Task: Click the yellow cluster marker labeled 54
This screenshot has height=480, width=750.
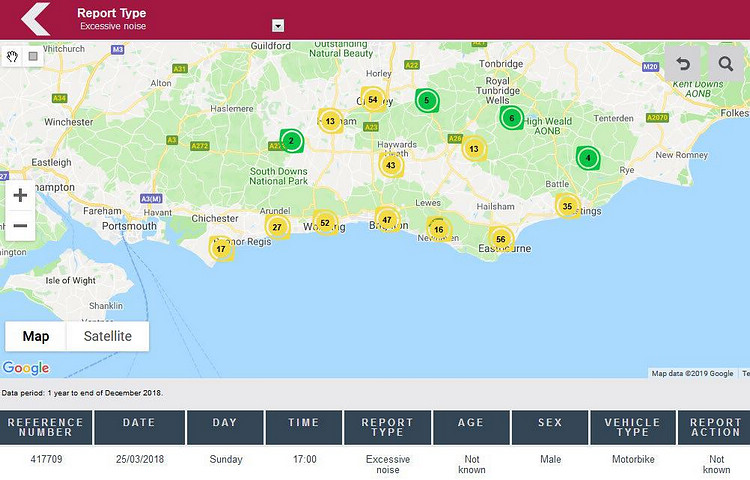Action: (373, 100)
